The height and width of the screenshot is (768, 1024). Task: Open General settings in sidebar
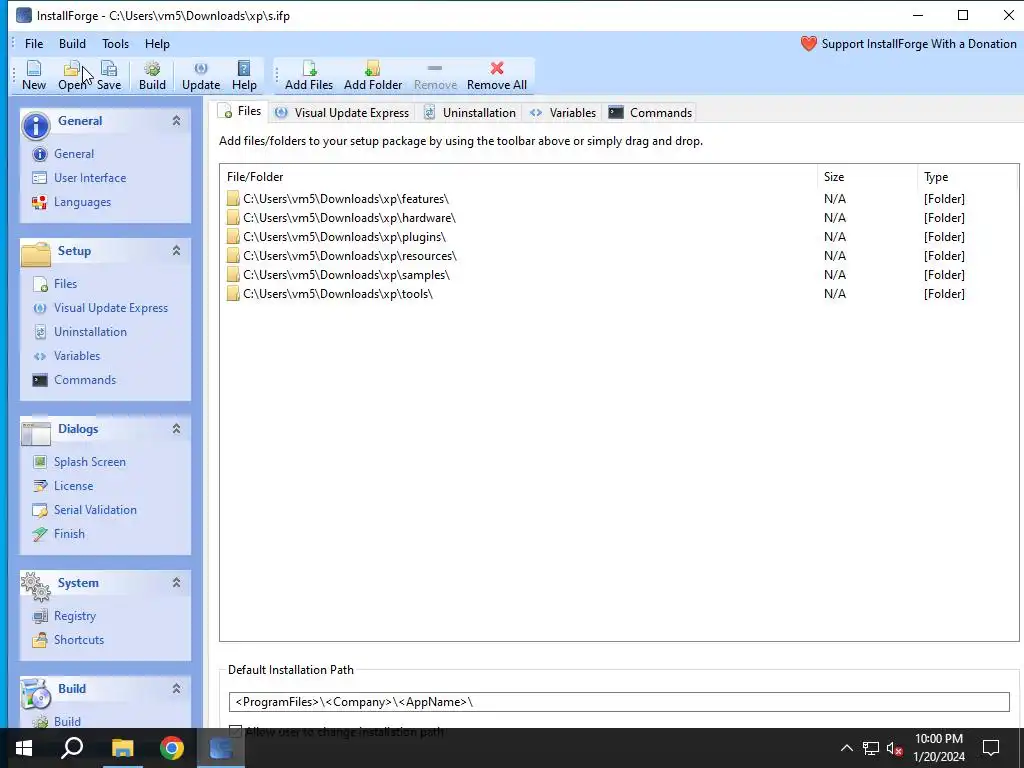[74, 154]
